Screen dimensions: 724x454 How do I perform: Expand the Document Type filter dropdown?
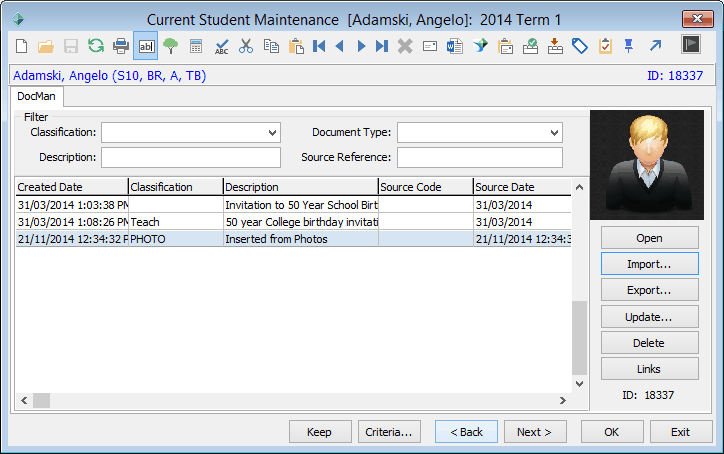click(x=555, y=133)
